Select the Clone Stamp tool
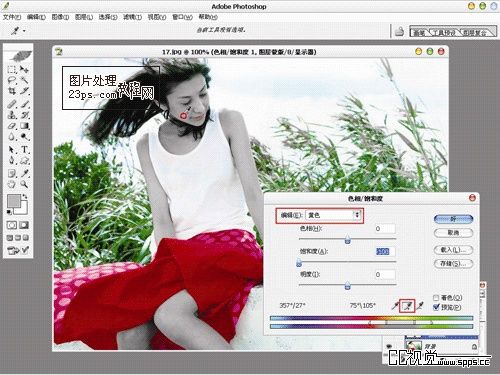Viewport: 500px width, 375px height. [x=12, y=115]
